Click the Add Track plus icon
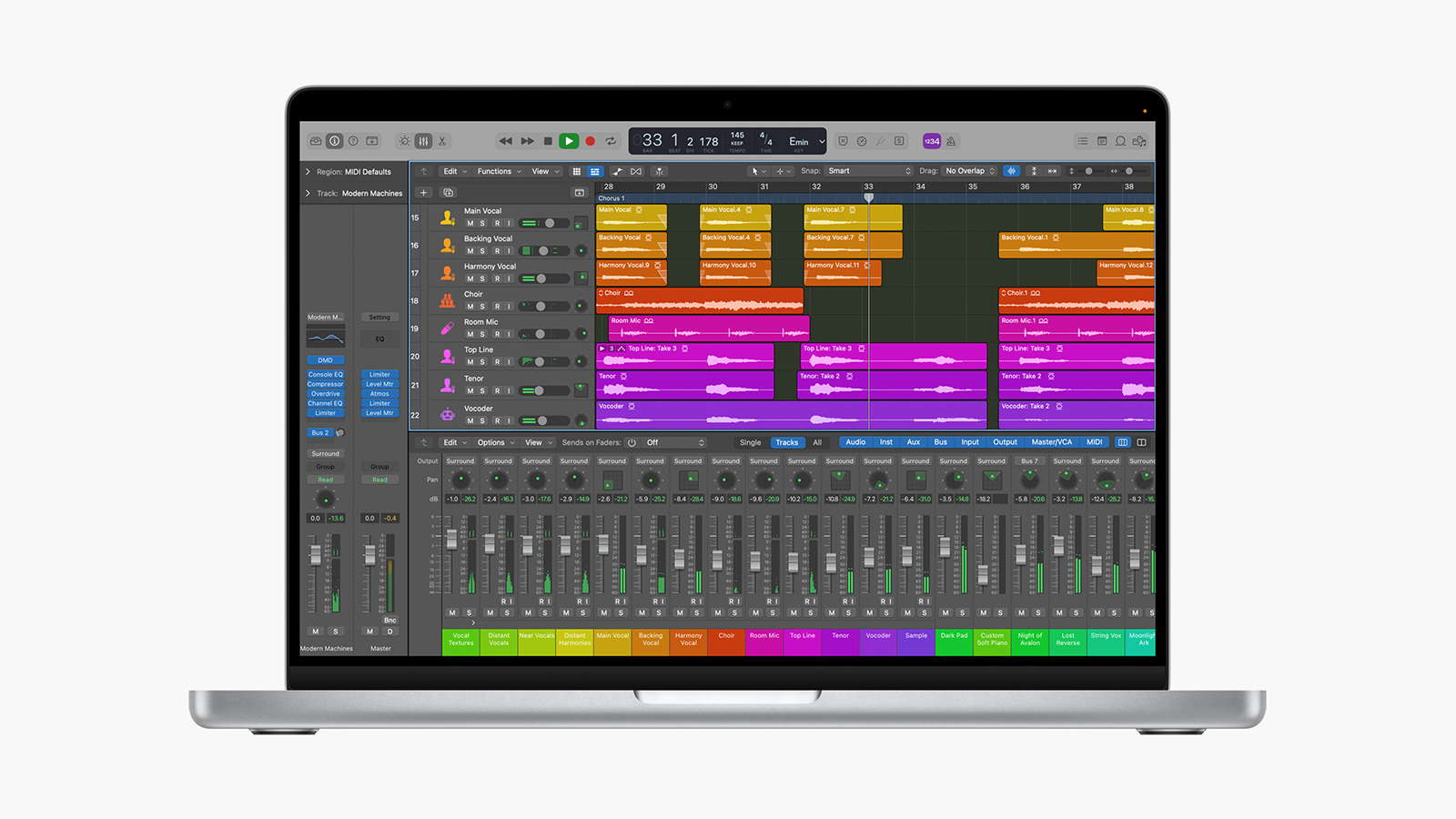Viewport: 1456px width, 819px height. pyautogui.click(x=423, y=192)
